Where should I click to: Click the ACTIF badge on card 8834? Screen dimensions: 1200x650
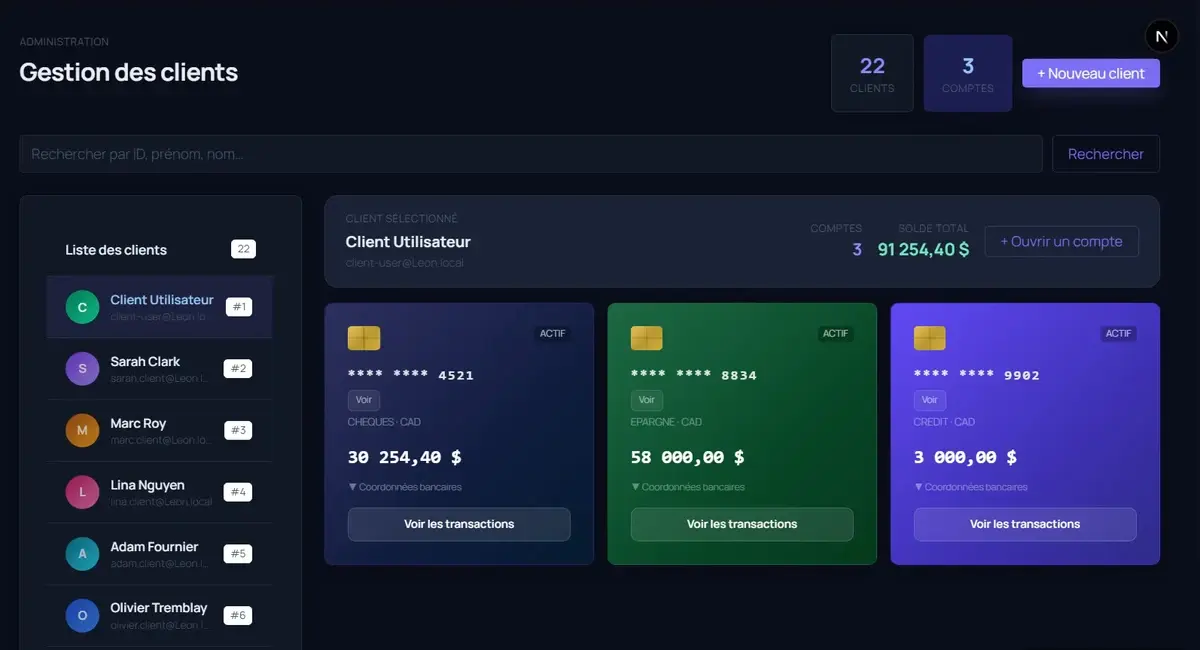[836, 333]
